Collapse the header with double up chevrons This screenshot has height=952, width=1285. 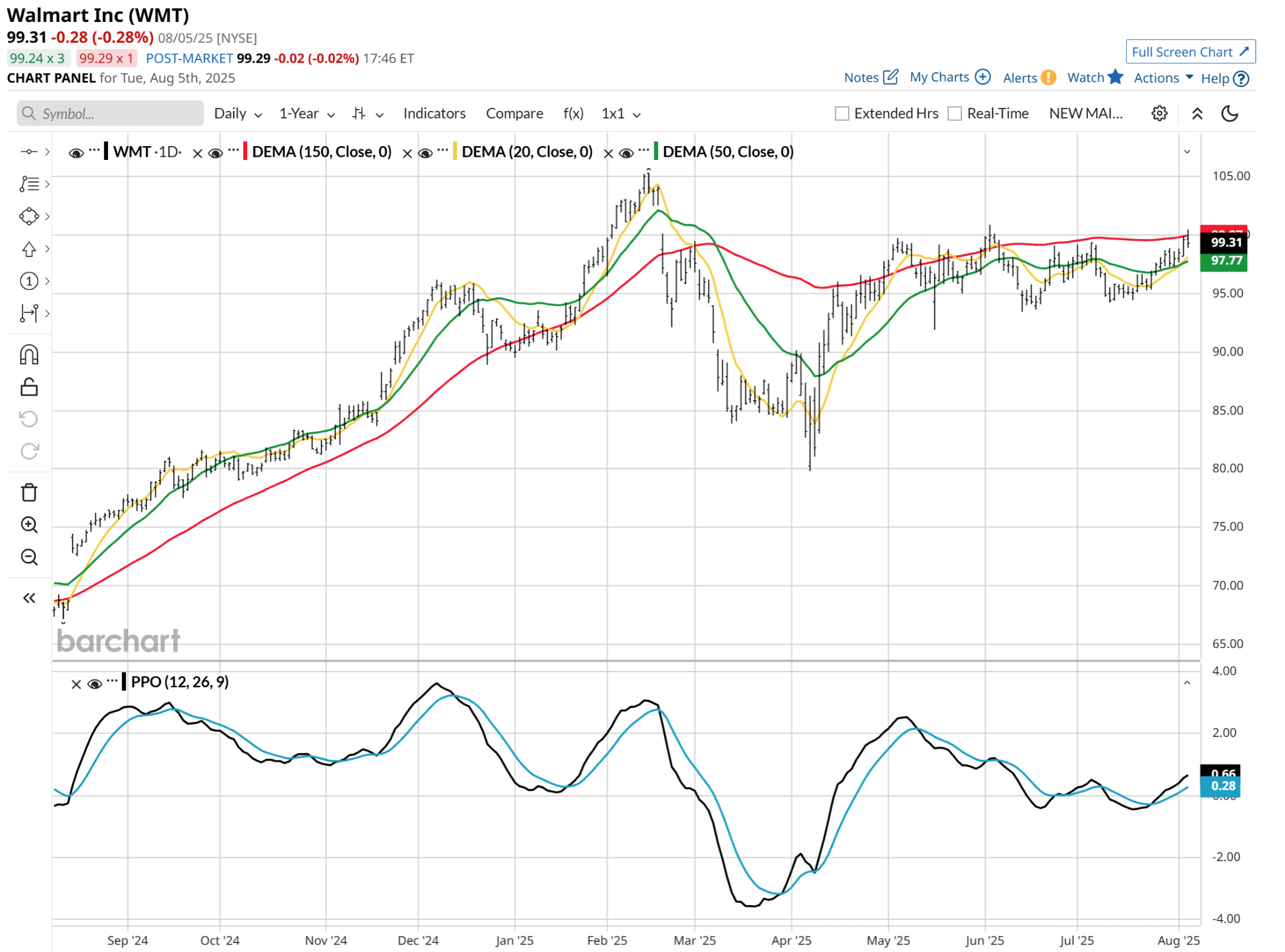click(1197, 114)
